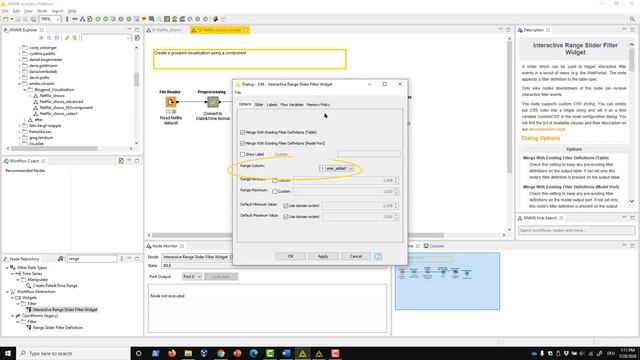Switch to the Slider tab
This screenshot has height=360, width=640.
pos(259,105)
